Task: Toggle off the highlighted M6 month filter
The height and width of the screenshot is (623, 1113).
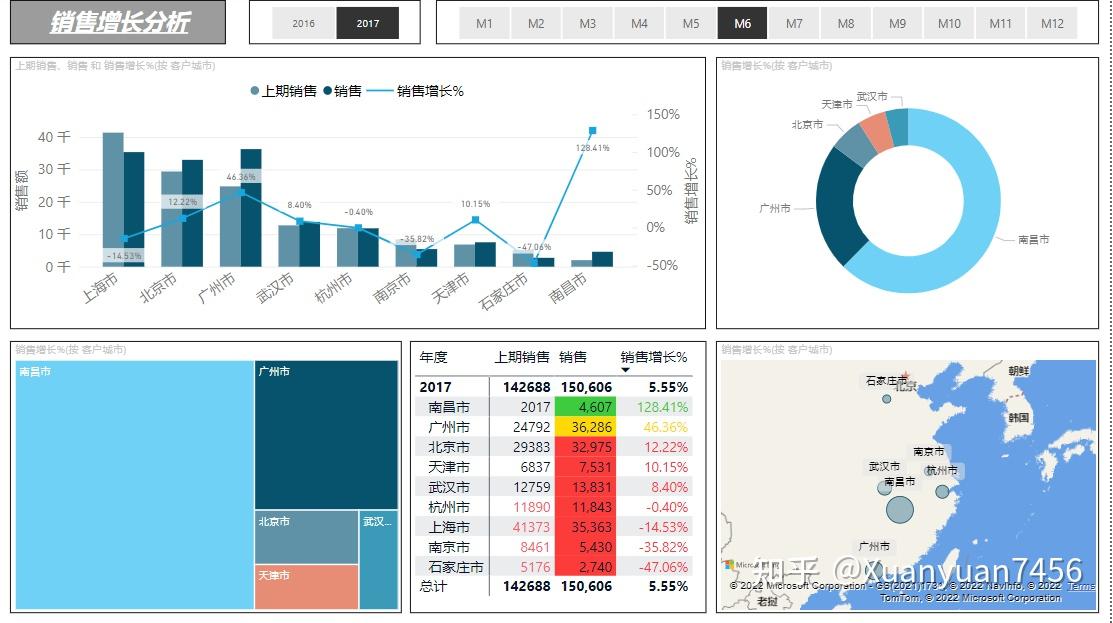Action: pyautogui.click(x=742, y=22)
